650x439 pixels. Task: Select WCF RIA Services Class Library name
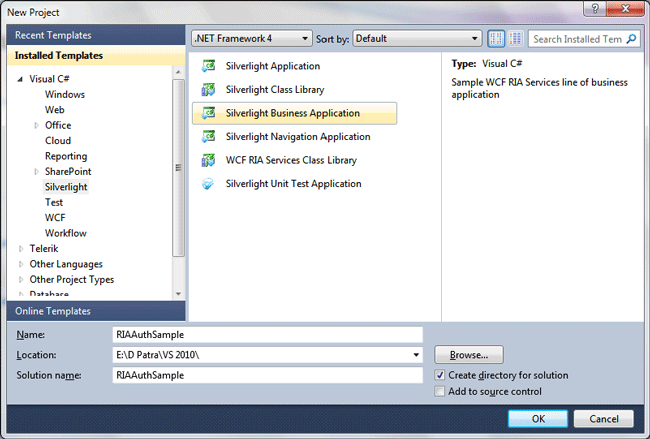pos(291,160)
